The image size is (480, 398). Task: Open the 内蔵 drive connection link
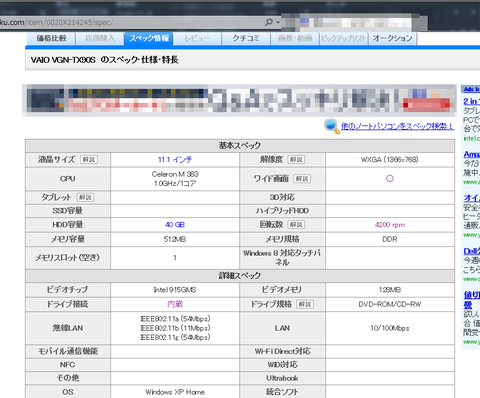(175, 304)
